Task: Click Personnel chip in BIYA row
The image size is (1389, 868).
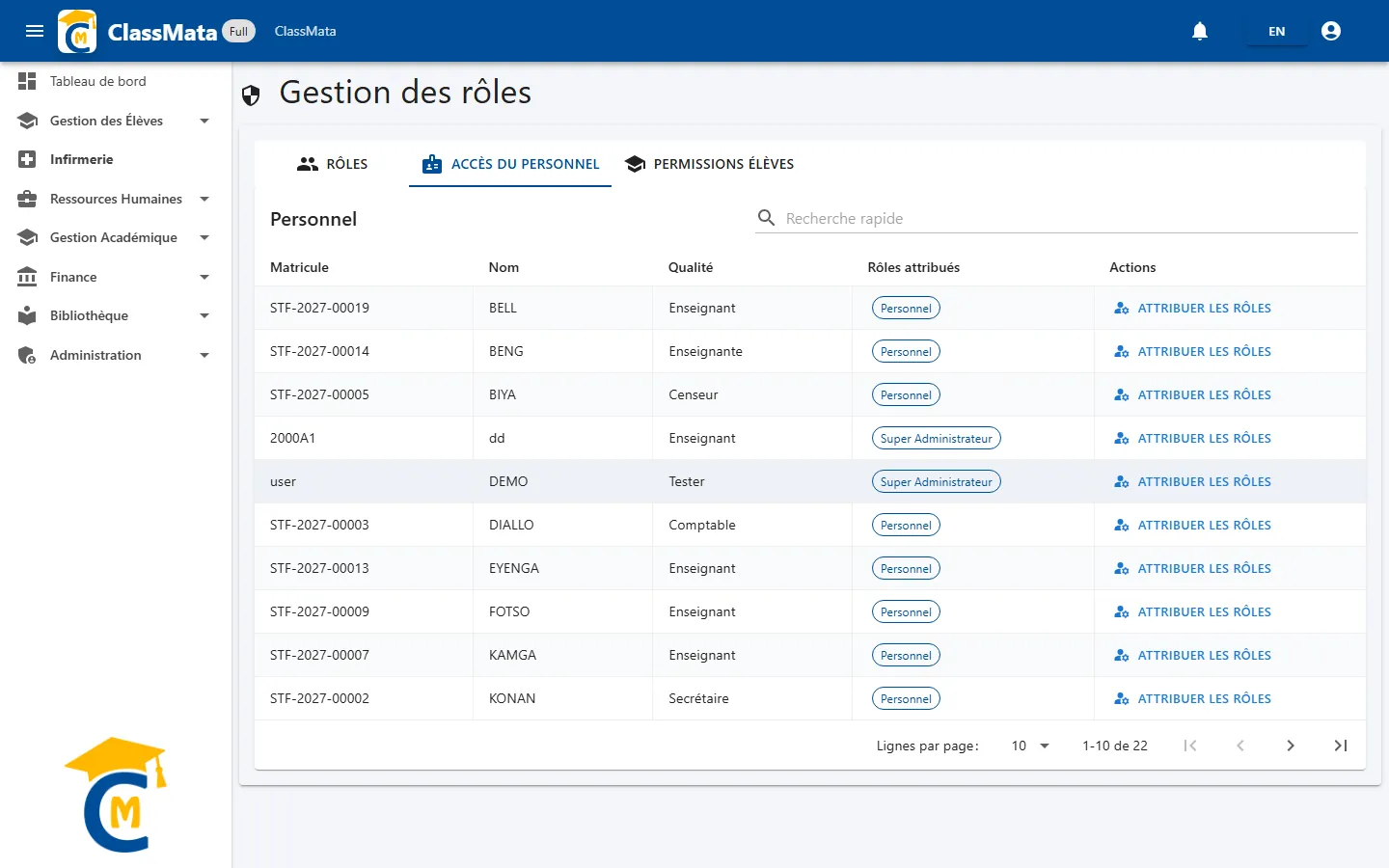Action: pyautogui.click(x=906, y=395)
